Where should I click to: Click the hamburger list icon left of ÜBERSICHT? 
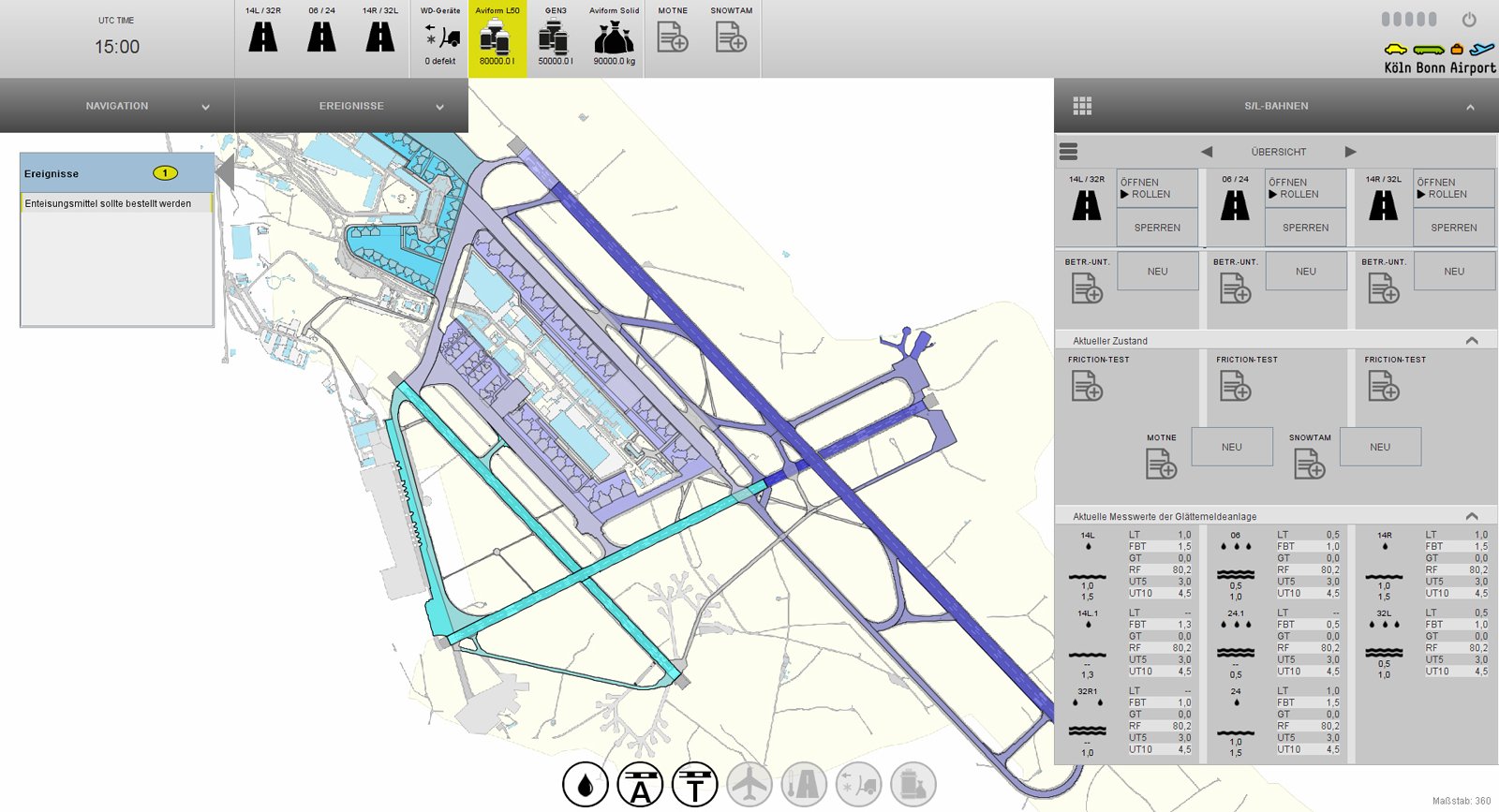tap(1068, 152)
